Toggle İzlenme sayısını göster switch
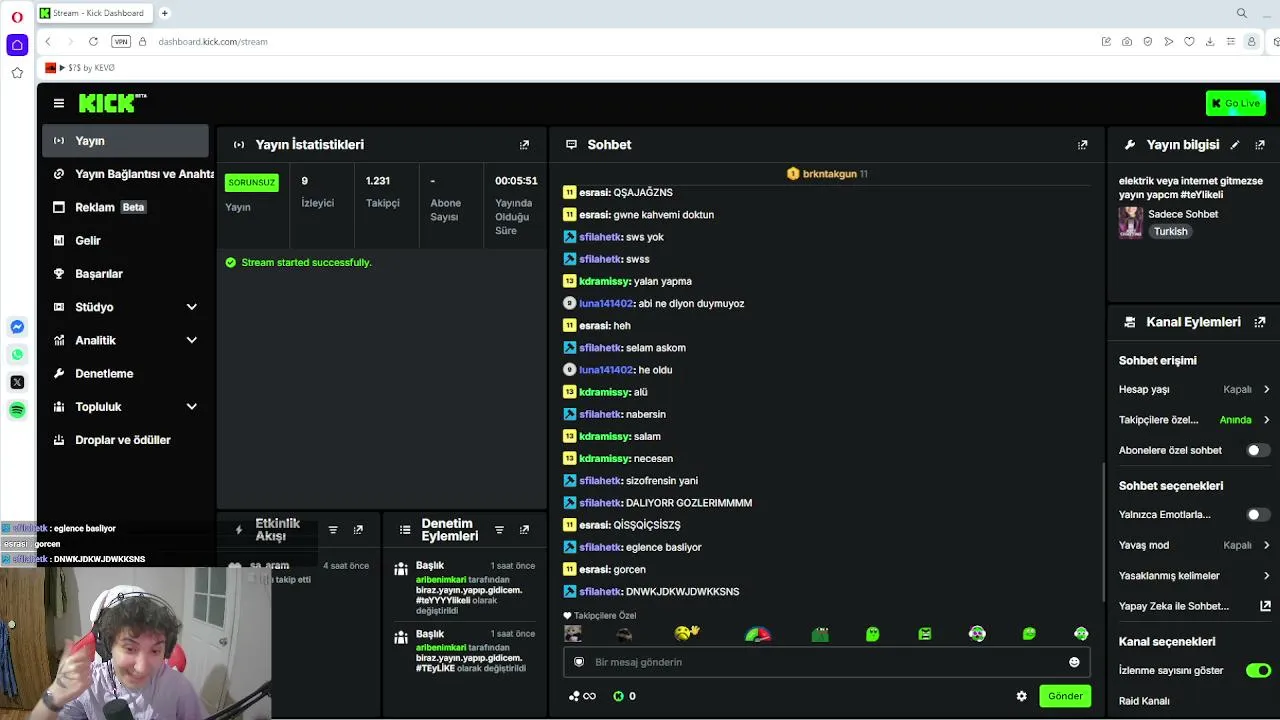1280x720 pixels. [1258, 670]
